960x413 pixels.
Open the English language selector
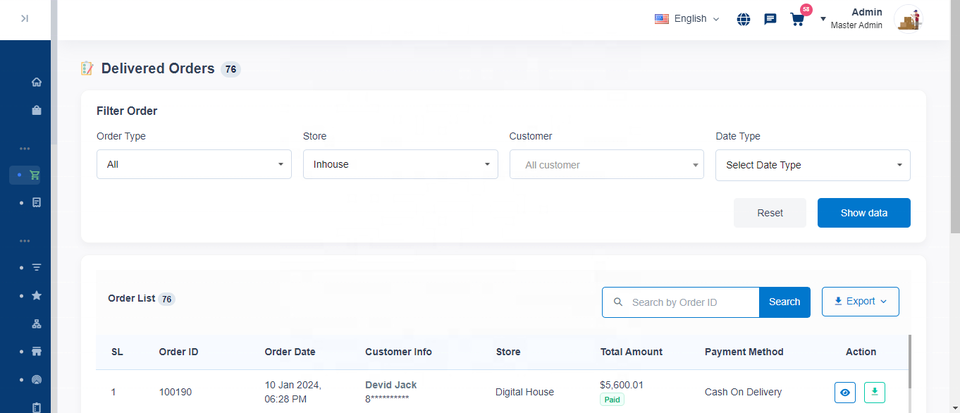[x=687, y=19]
